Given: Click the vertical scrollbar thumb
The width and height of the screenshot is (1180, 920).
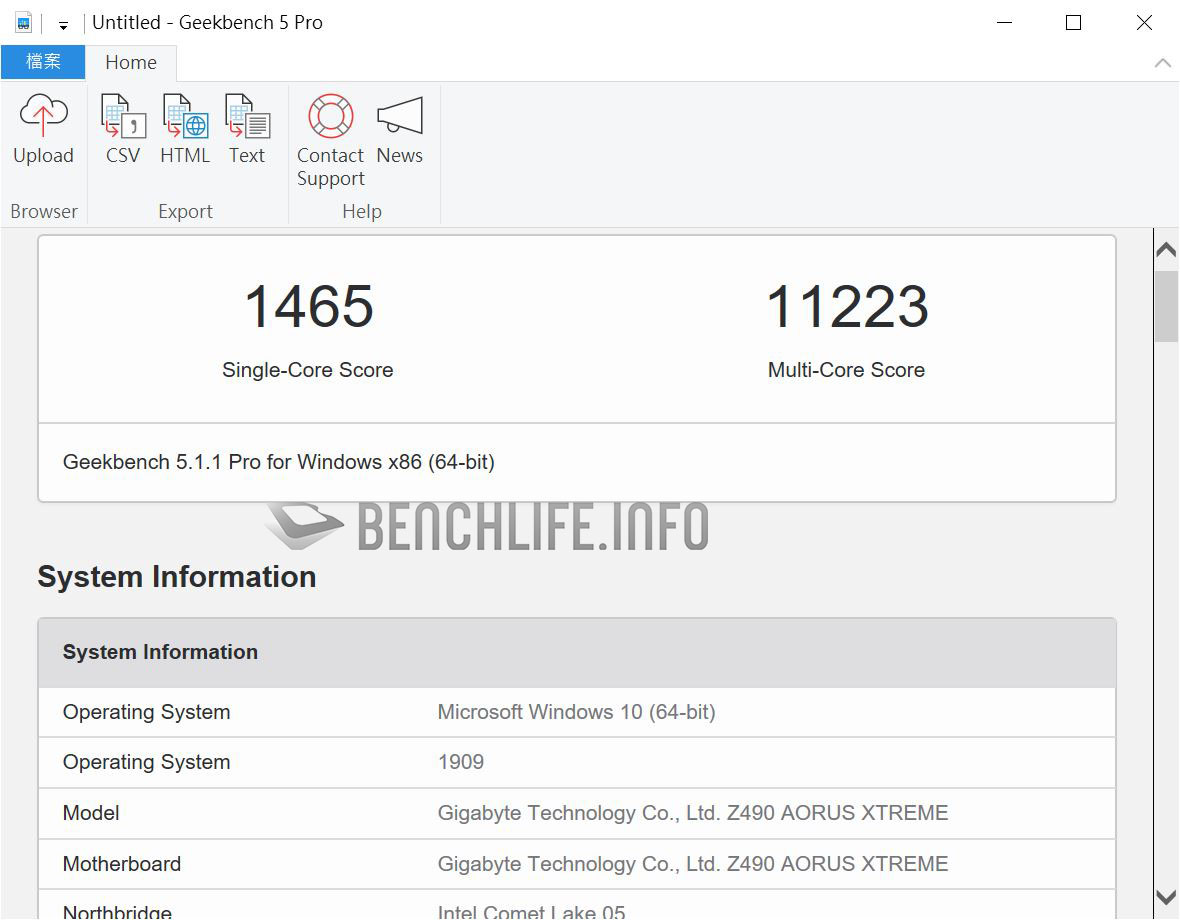Looking at the screenshot, I should [1166, 305].
